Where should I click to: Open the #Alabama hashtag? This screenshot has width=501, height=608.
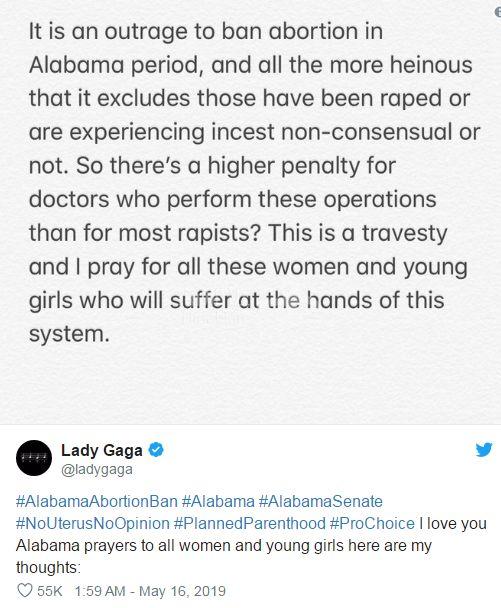[218, 501]
